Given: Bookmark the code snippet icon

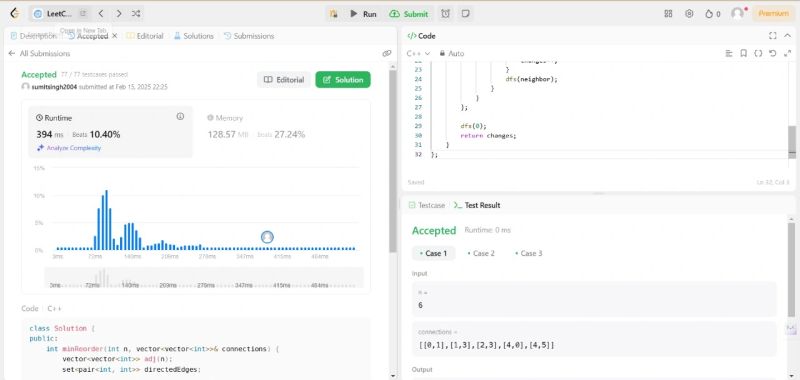Looking at the screenshot, I should click(x=743, y=53).
